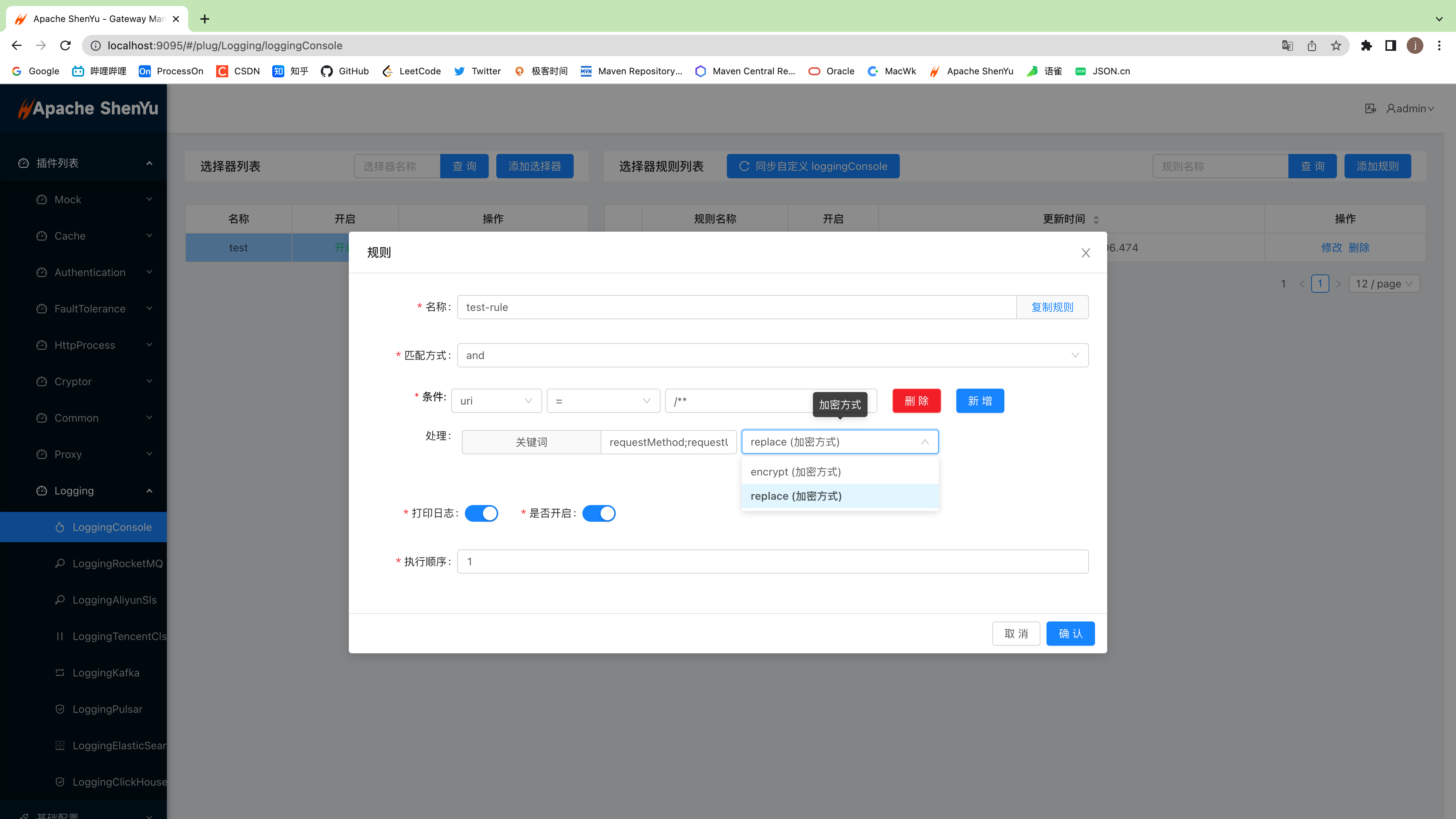This screenshot has height=819, width=1456.
Task: Click the translate page icon in address bar
Action: click(1287, 45)
